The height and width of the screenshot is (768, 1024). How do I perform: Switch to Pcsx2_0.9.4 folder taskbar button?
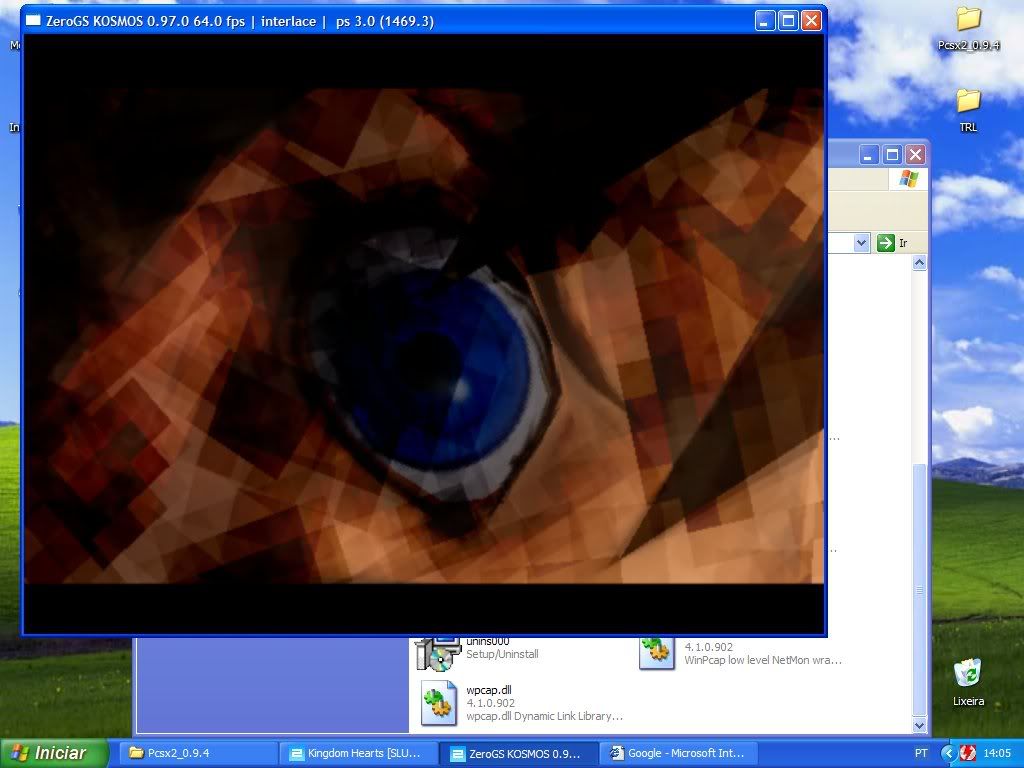point(198,753)
